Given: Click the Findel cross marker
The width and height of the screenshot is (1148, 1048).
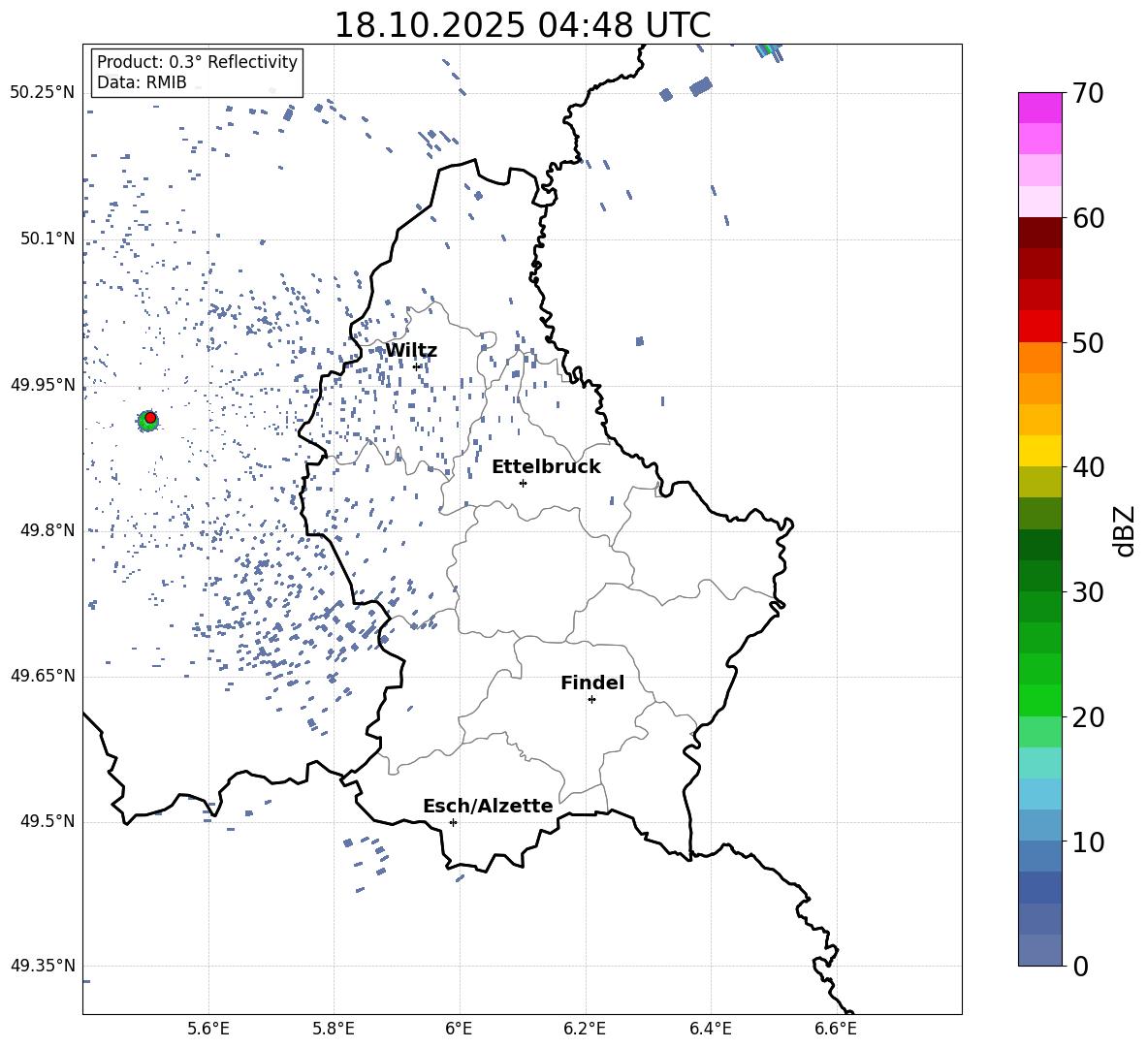Looking at the screenshot, I should pos(591,700).
